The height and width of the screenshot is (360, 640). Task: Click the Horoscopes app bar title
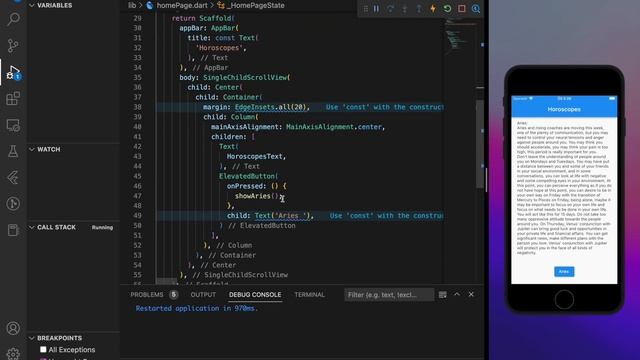(564, 109)
